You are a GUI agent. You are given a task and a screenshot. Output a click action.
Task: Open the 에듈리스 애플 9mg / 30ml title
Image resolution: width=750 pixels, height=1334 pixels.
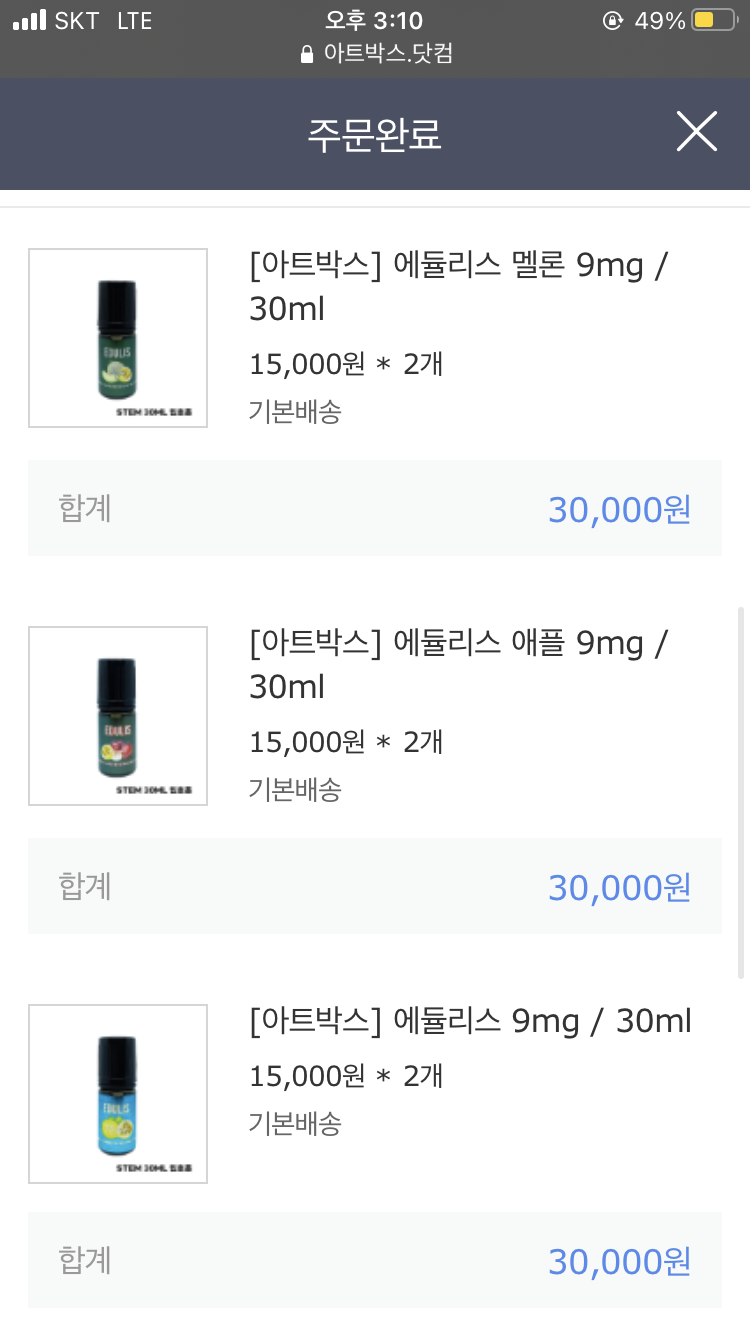(x=458, y=665)
